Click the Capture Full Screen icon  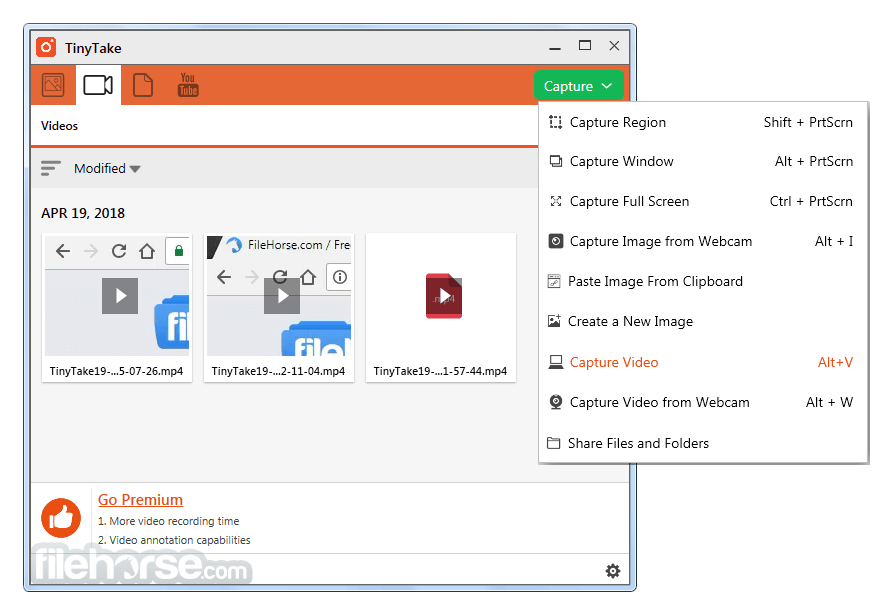pos(556,201)
